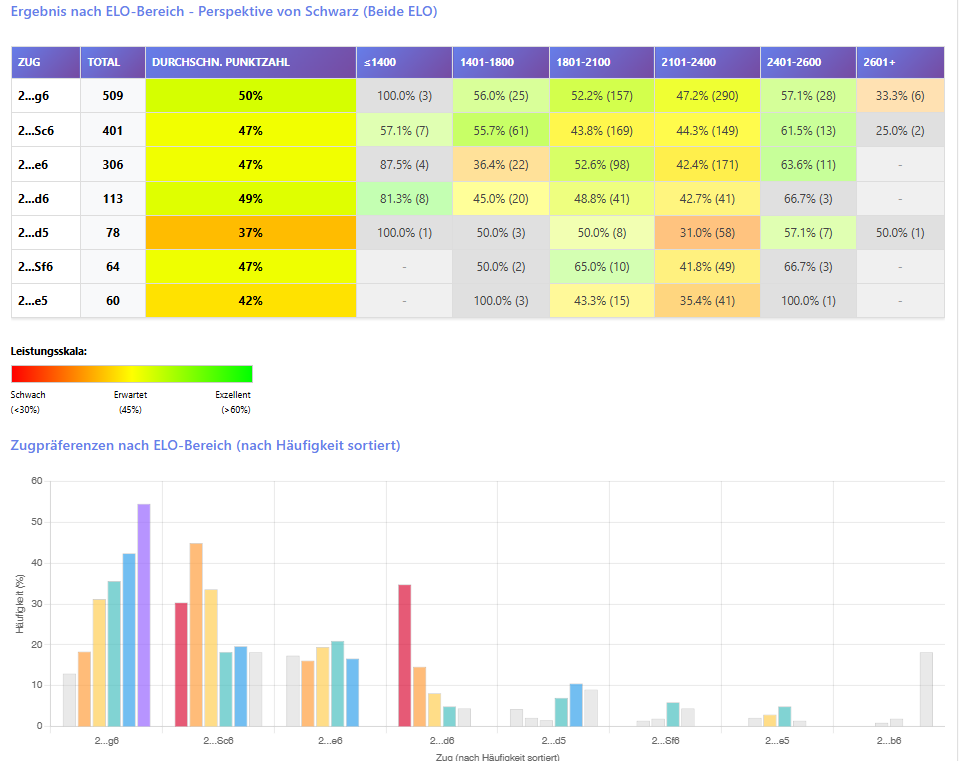Viewport: 959px width, 761px height.
Task: Click the tall gray bar above 2...b6
Action: 926,689
